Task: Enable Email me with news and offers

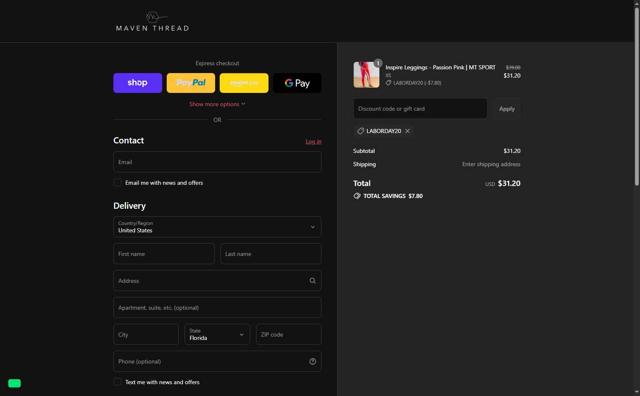Action: [x=118, y=183]
